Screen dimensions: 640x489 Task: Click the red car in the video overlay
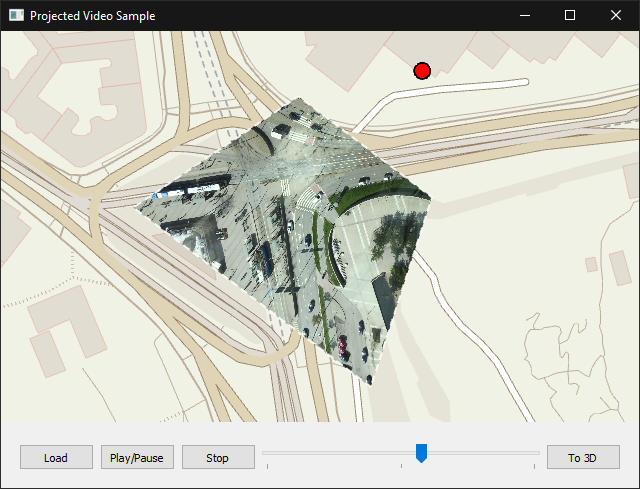(343, 347)
